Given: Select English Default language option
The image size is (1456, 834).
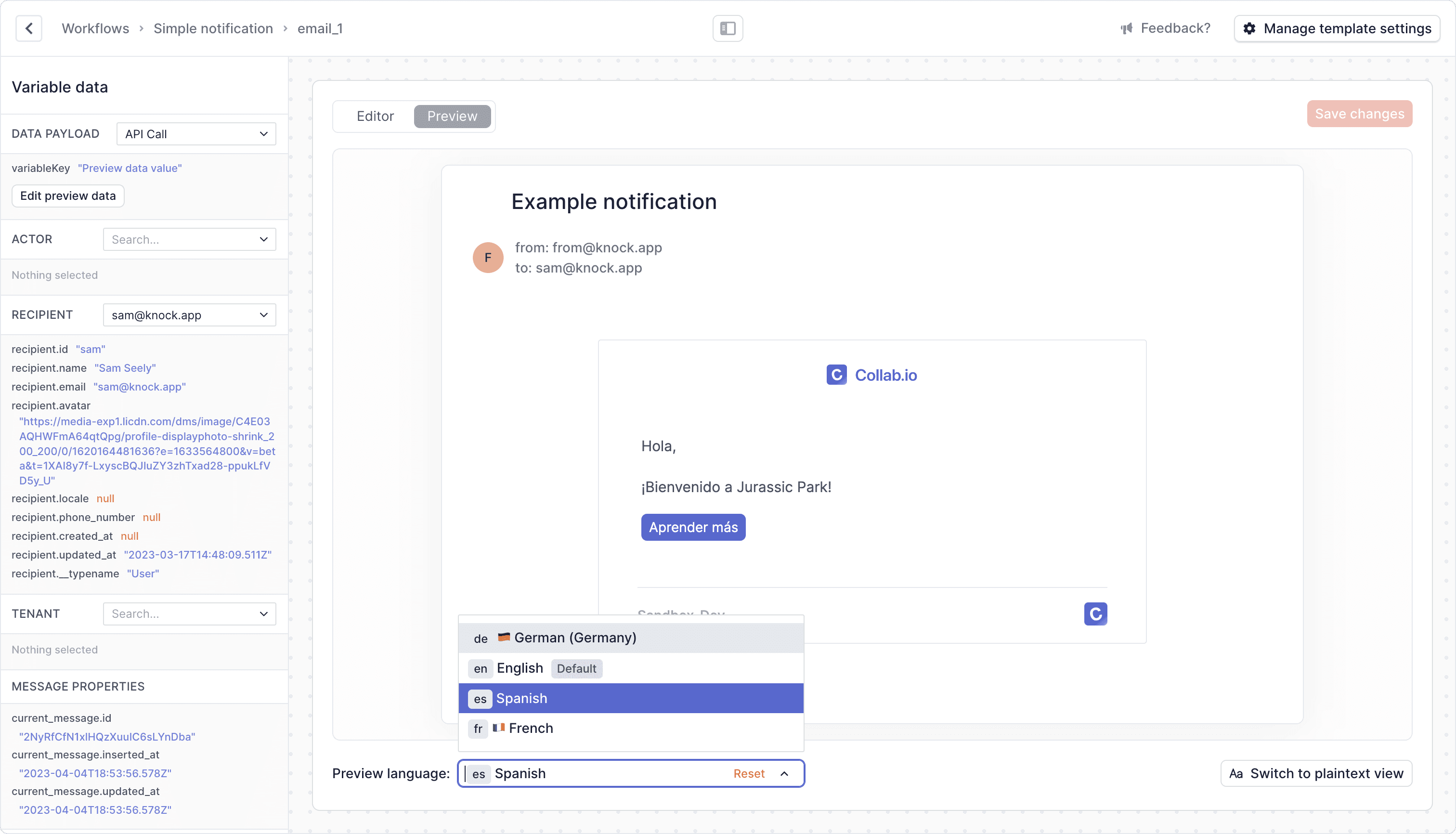Looking at the screenshot, I should point(630,668).
